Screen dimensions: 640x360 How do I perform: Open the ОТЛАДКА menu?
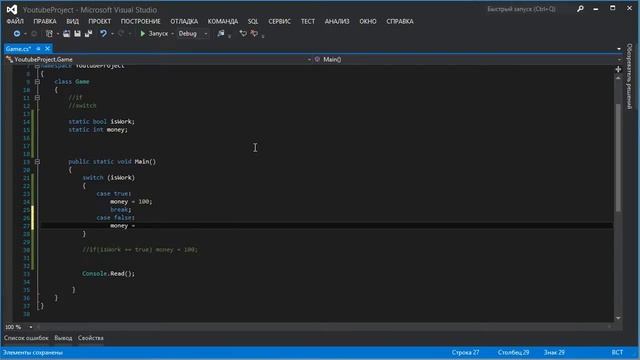[184, 21]
